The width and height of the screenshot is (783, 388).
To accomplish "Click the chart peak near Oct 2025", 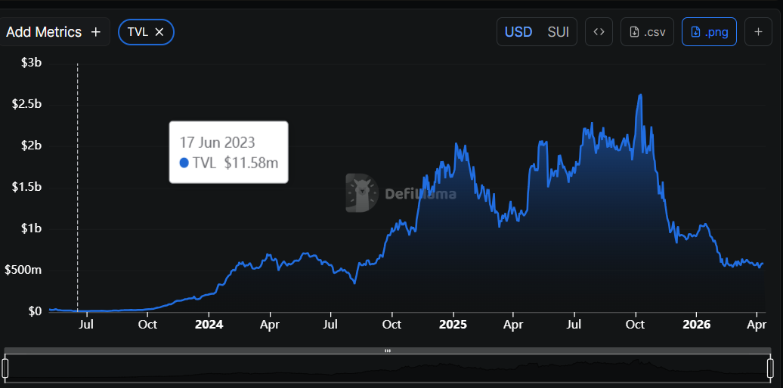I will pos(640,95).
